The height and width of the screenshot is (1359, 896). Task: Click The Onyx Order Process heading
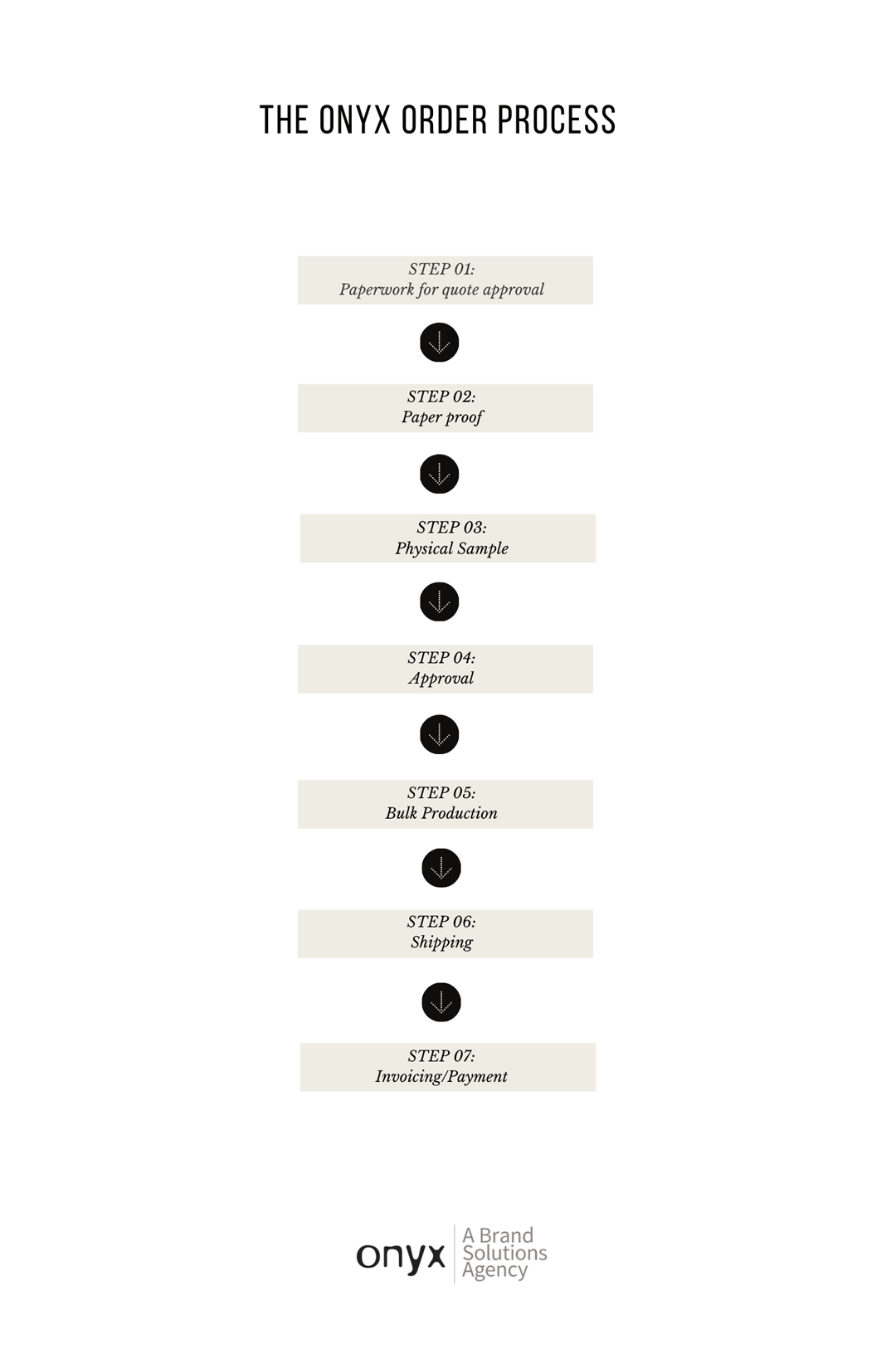pos(438,120)
